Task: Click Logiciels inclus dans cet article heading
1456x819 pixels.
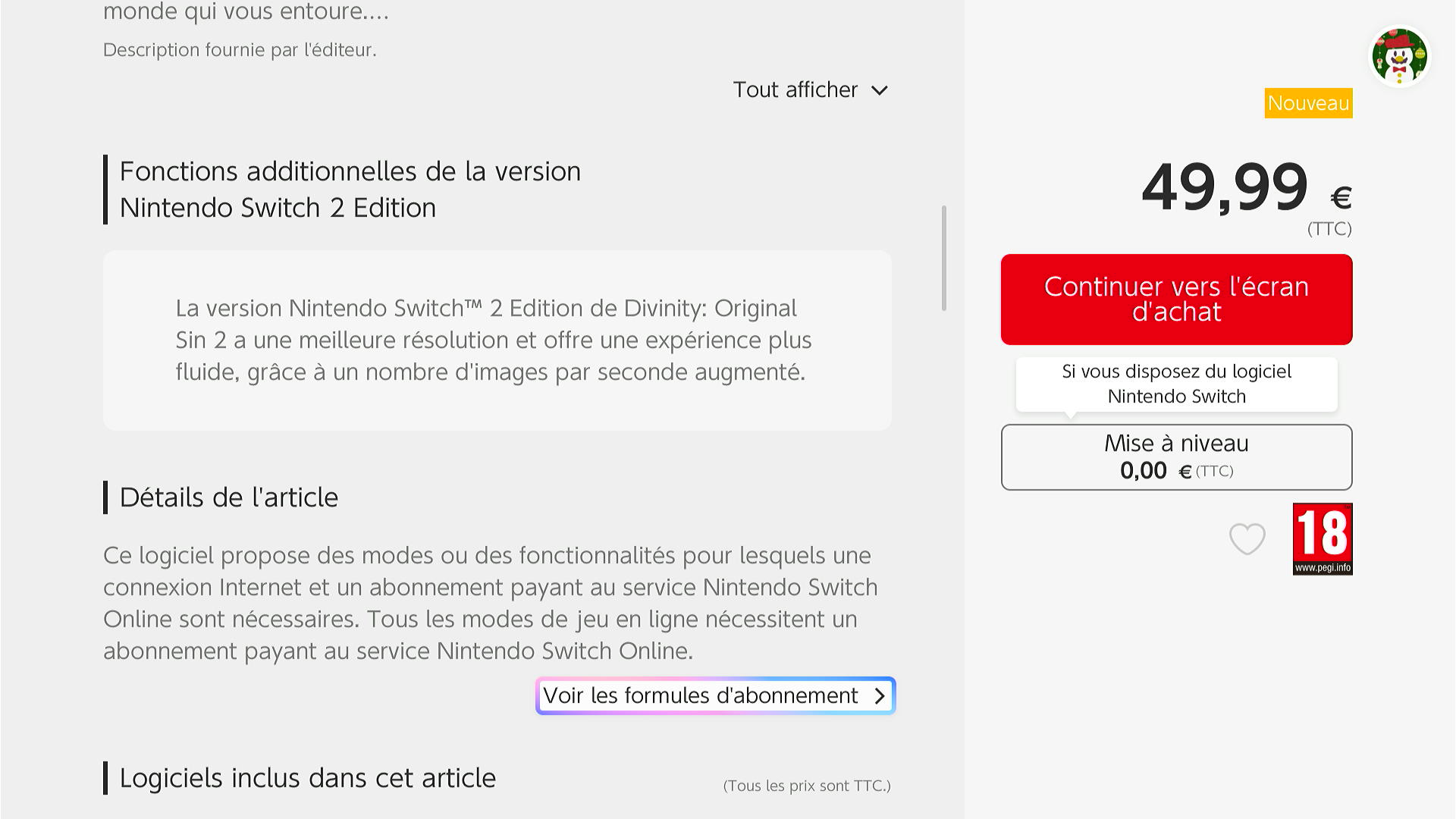Action: click(307, 778)
